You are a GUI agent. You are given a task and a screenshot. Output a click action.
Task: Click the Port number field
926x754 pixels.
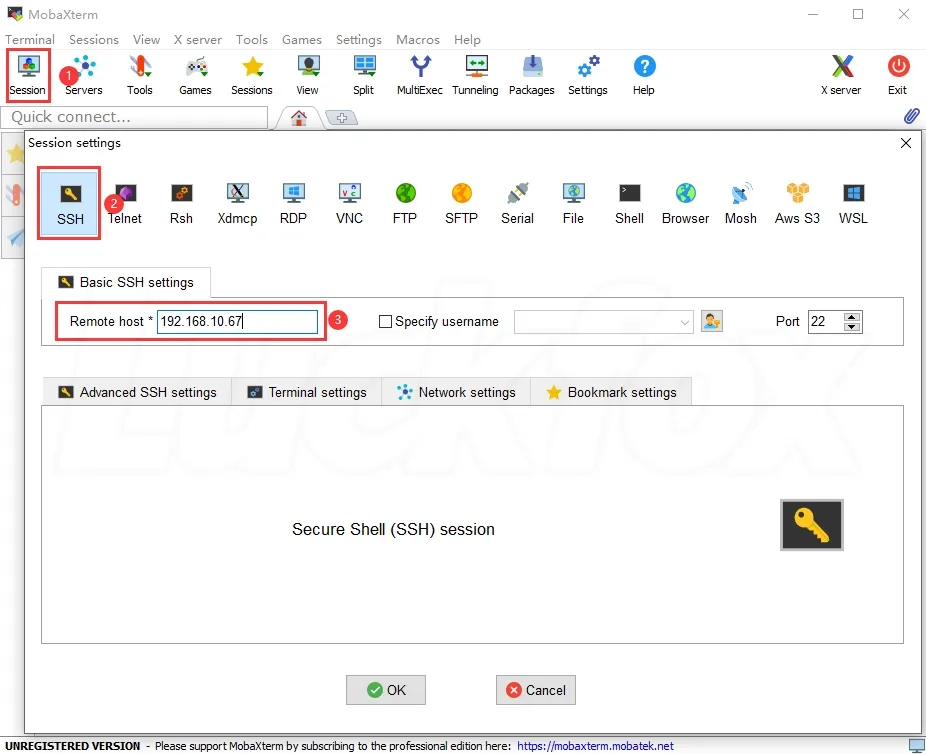826,322
